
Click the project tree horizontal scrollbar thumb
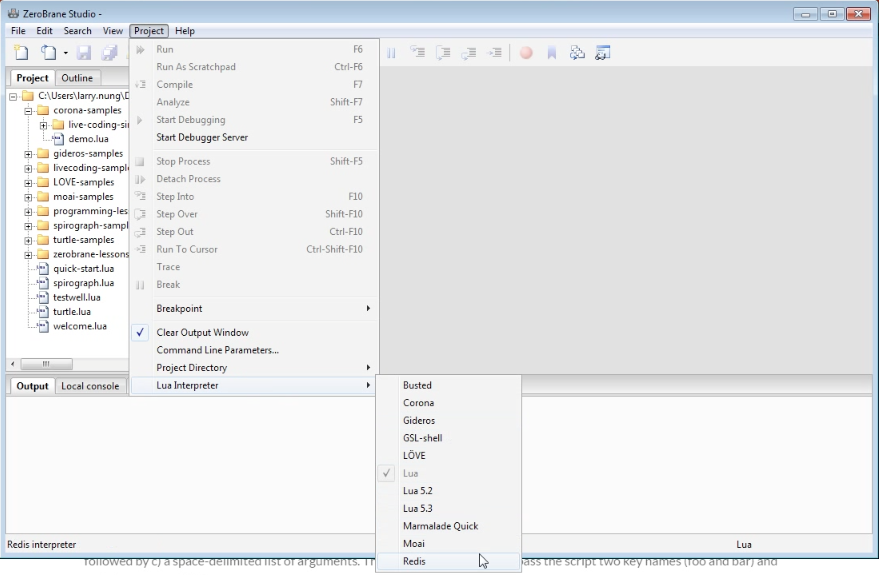[x=47, y=364]
